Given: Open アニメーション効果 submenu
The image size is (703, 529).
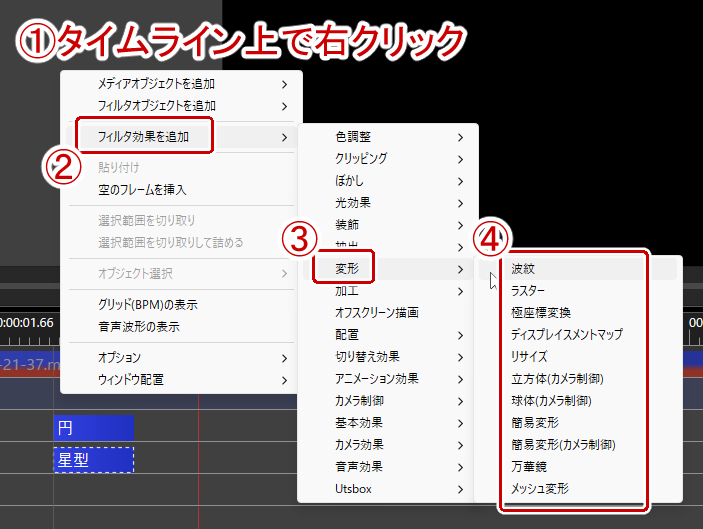Looking at the screenshot, I should [388, 379].
